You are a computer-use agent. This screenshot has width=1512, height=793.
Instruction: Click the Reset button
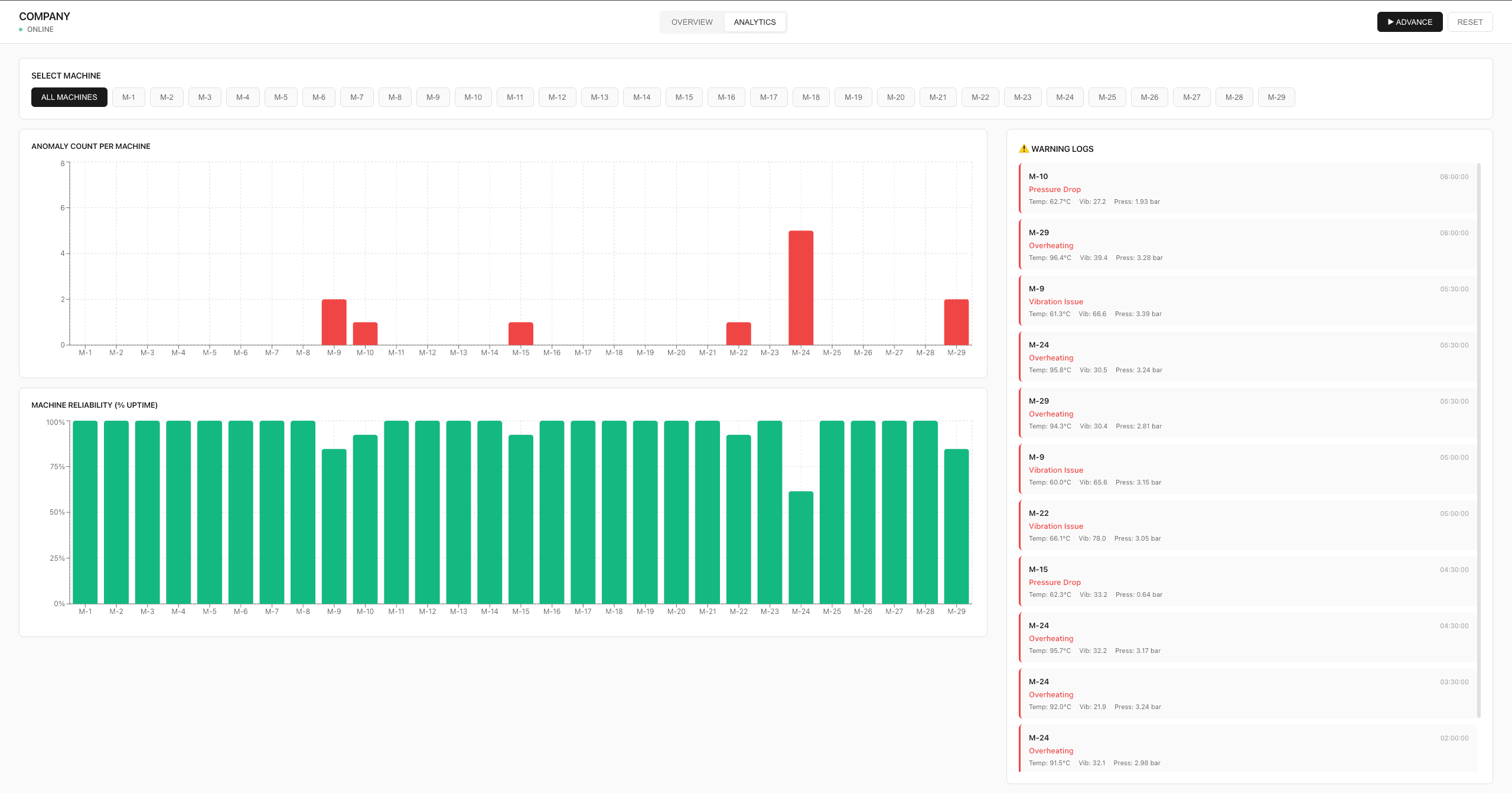[1469, 22]
